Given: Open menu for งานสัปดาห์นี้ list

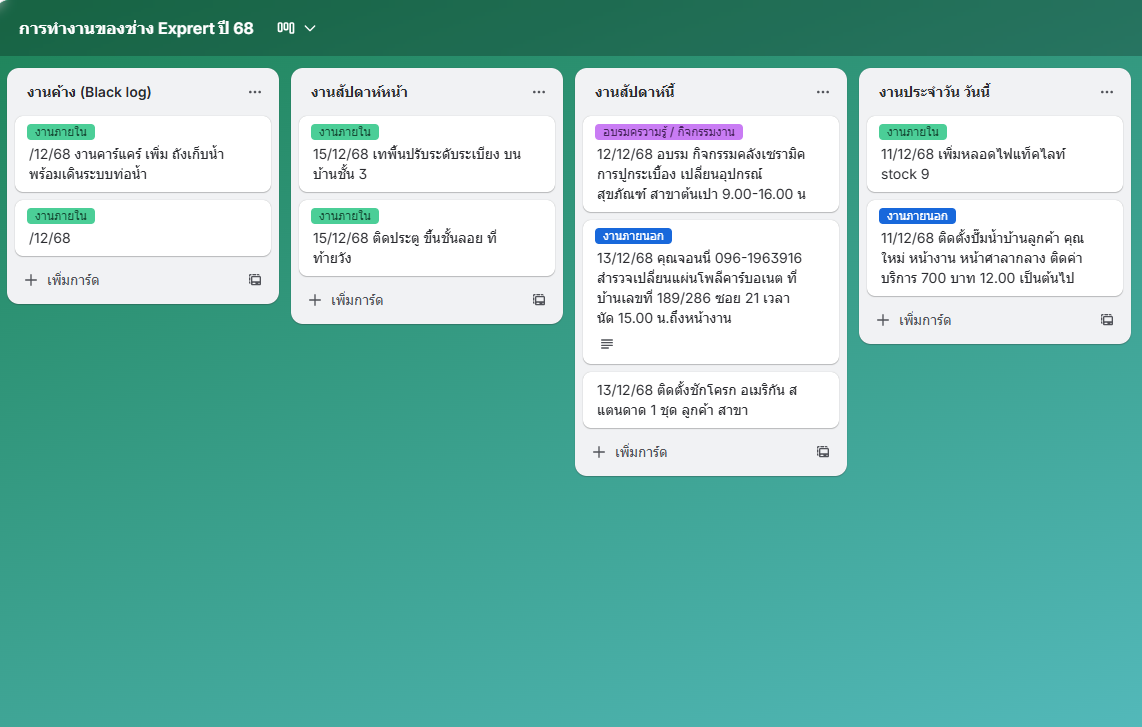Looking at the screenshot, I should point(823,92).
